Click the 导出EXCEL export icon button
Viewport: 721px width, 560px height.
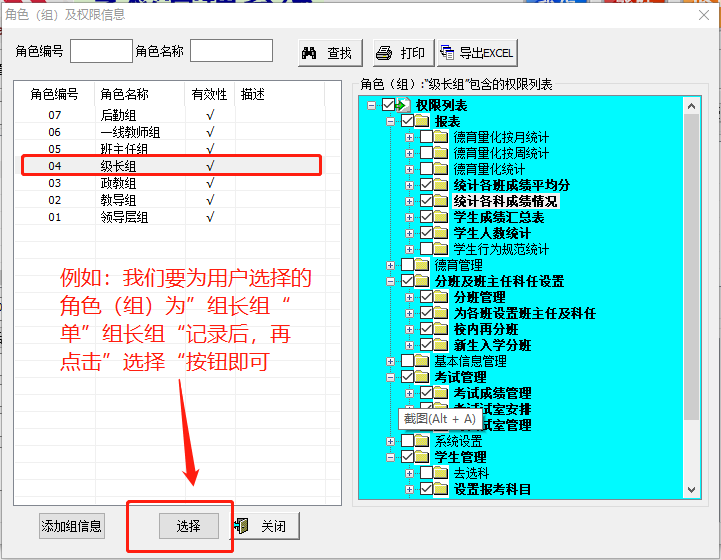[x=476, y=53]
